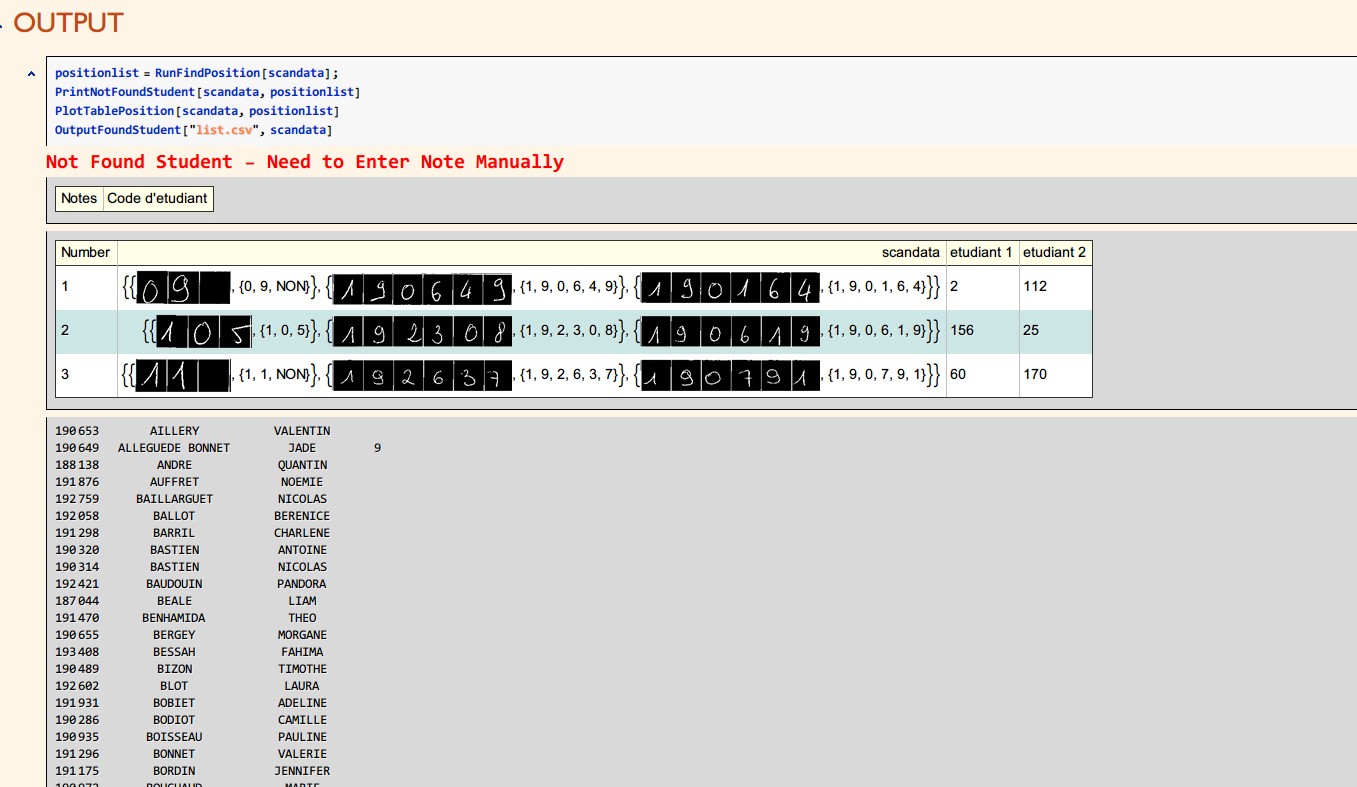Click the handwritten 192308 image

(424, 331)
